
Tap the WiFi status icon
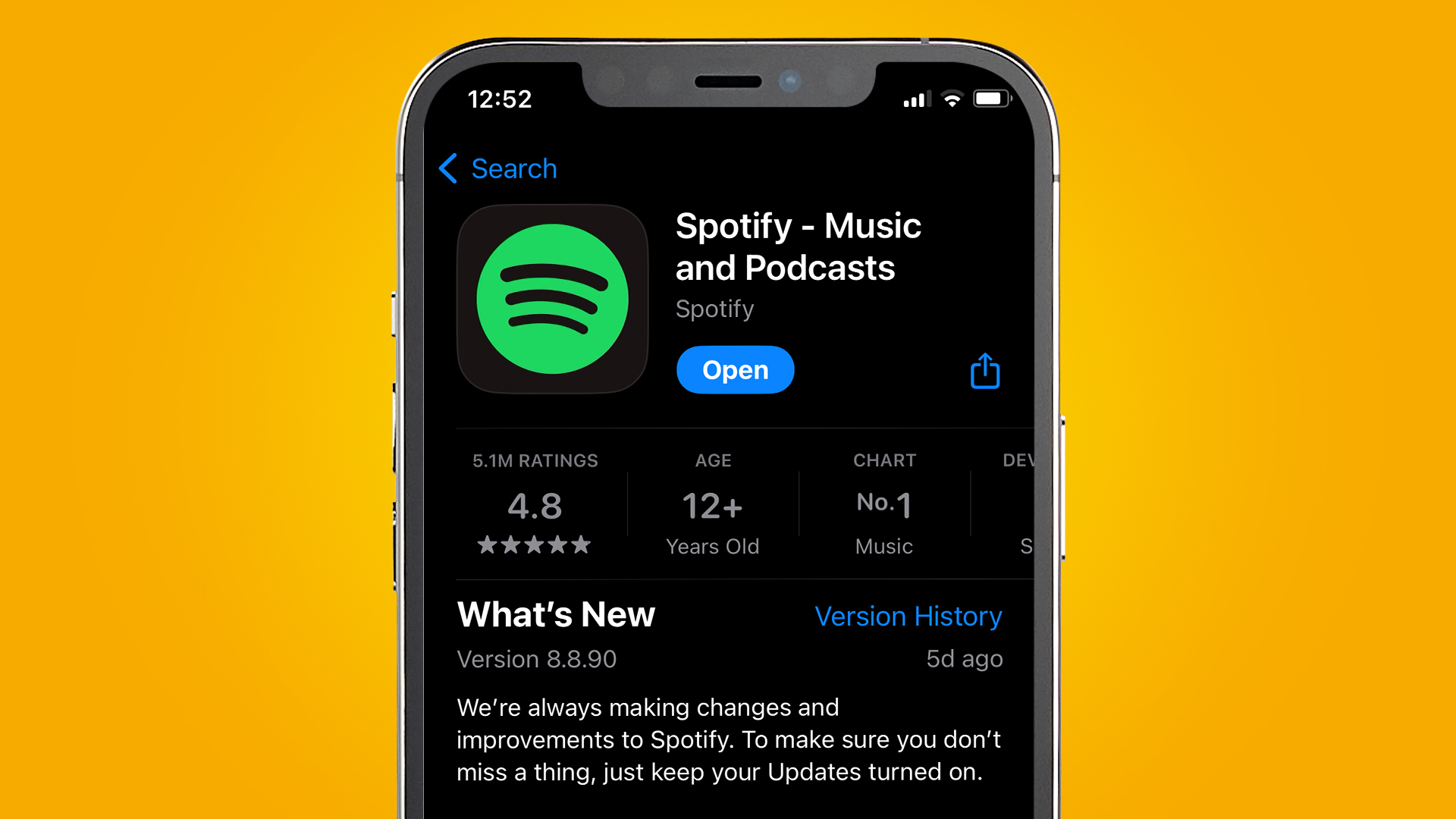click(x=953, y=98)
